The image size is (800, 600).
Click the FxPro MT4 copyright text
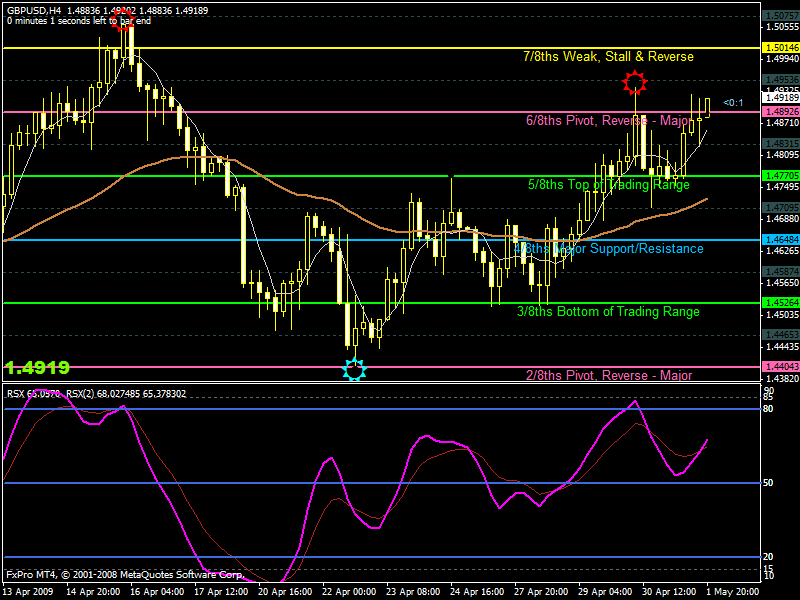click(x=125, y=574)
